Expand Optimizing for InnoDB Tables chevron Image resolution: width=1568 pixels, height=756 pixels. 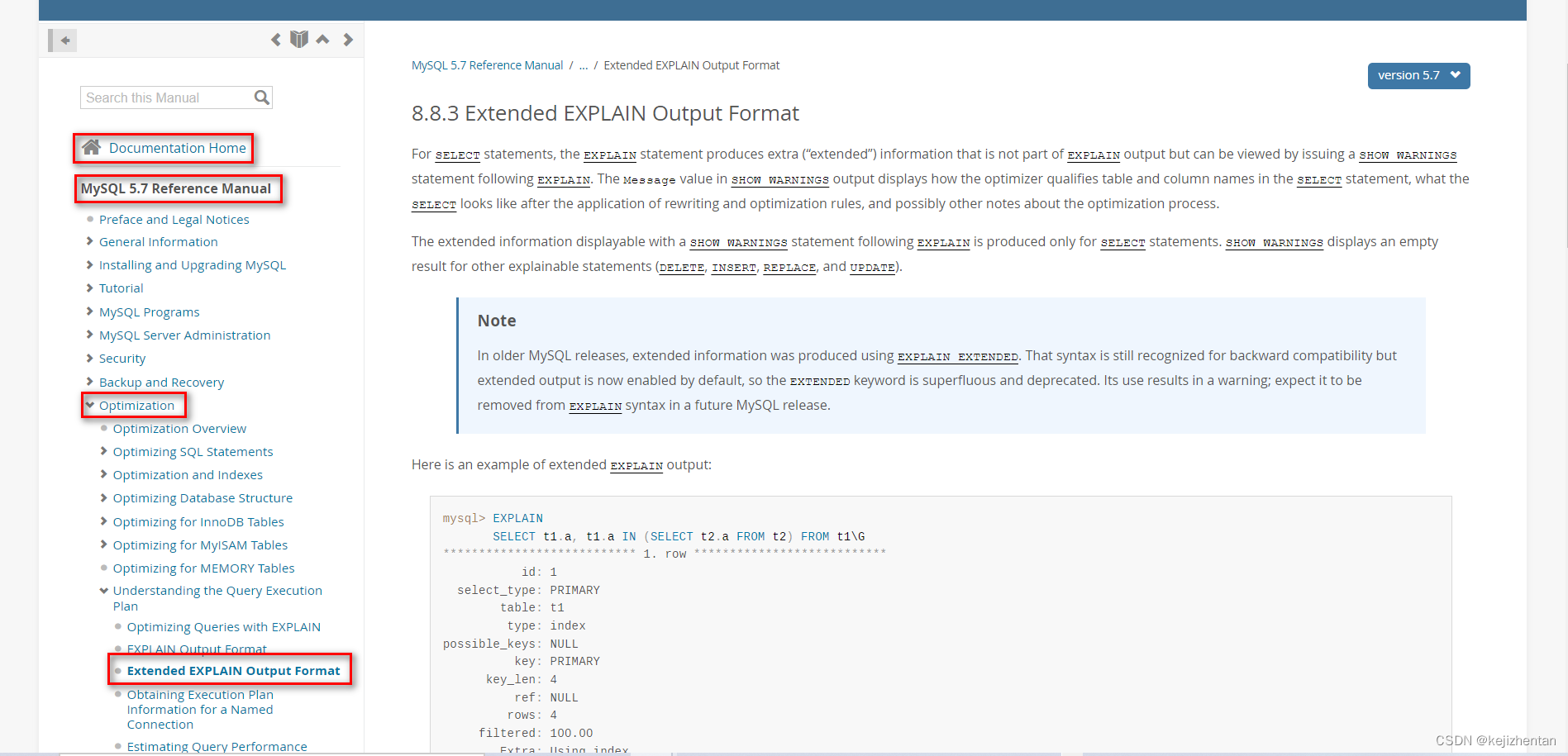click(103, 521)
